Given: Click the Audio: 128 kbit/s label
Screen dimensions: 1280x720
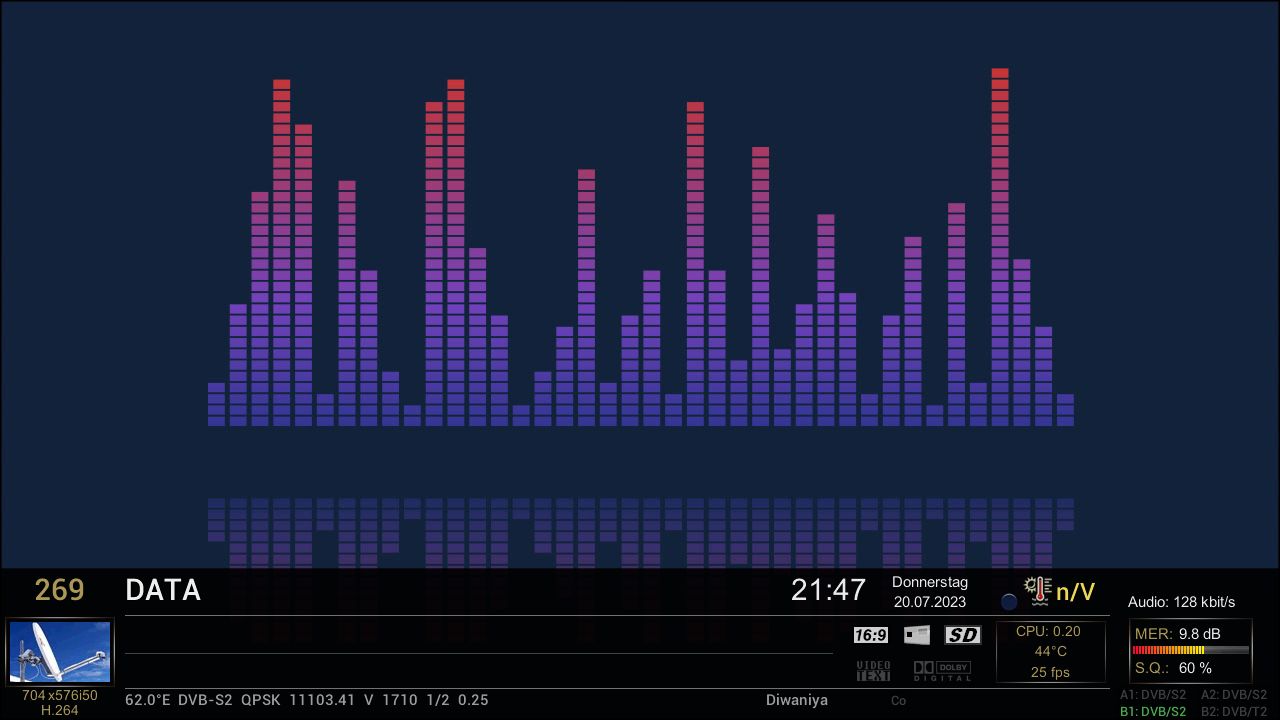Looking at the screenshot, I should (1181, 602).
